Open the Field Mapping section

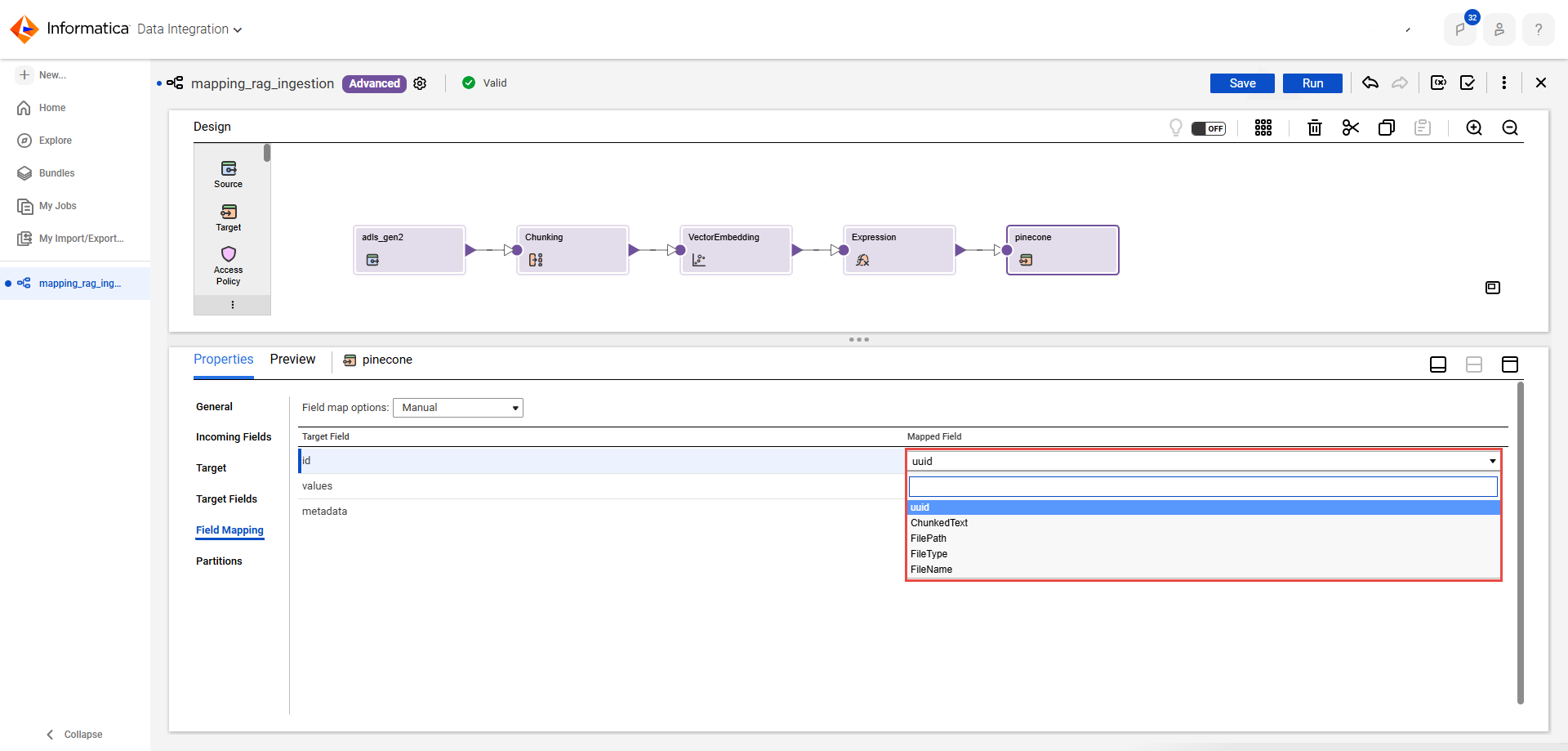(x=229, y=530)
